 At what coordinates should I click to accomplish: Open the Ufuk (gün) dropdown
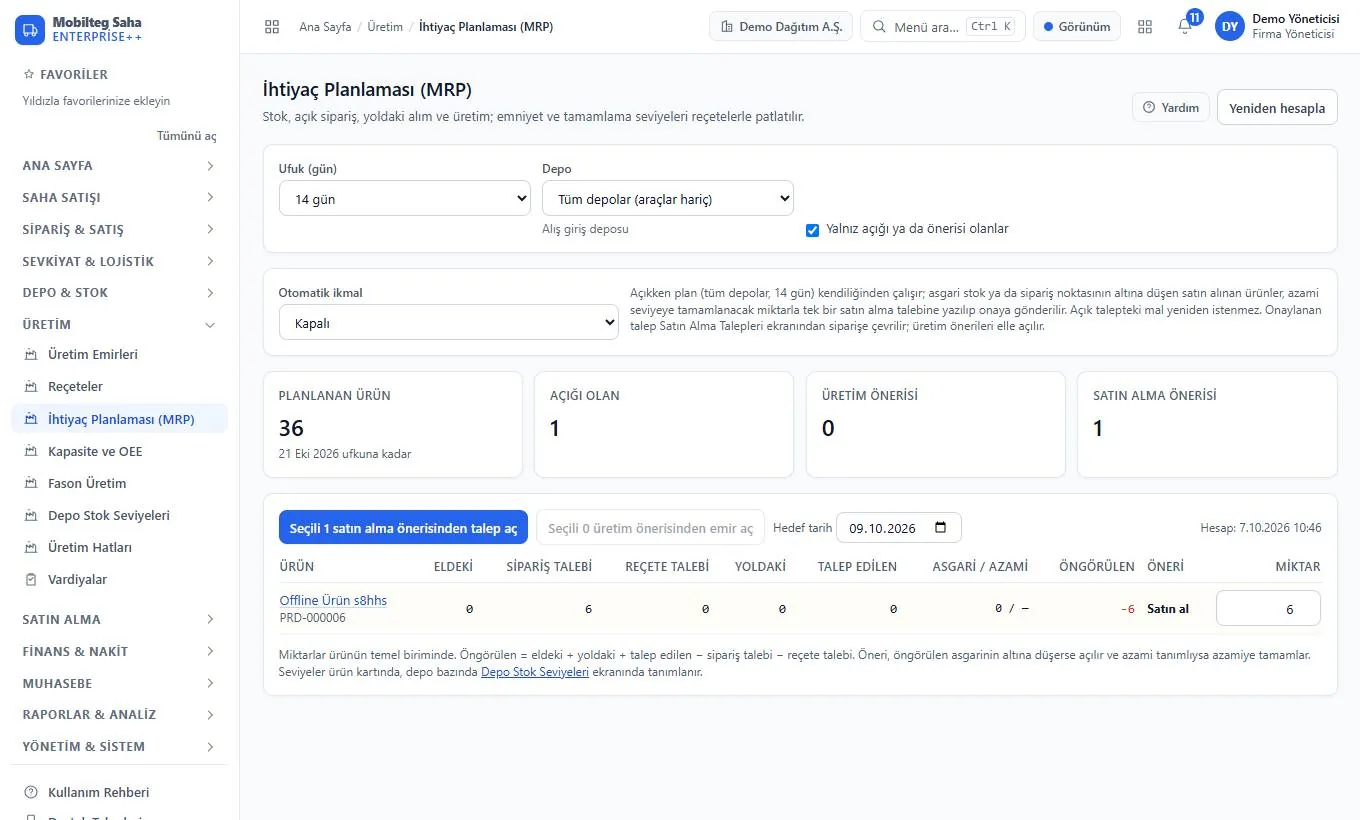coord(405,199)
